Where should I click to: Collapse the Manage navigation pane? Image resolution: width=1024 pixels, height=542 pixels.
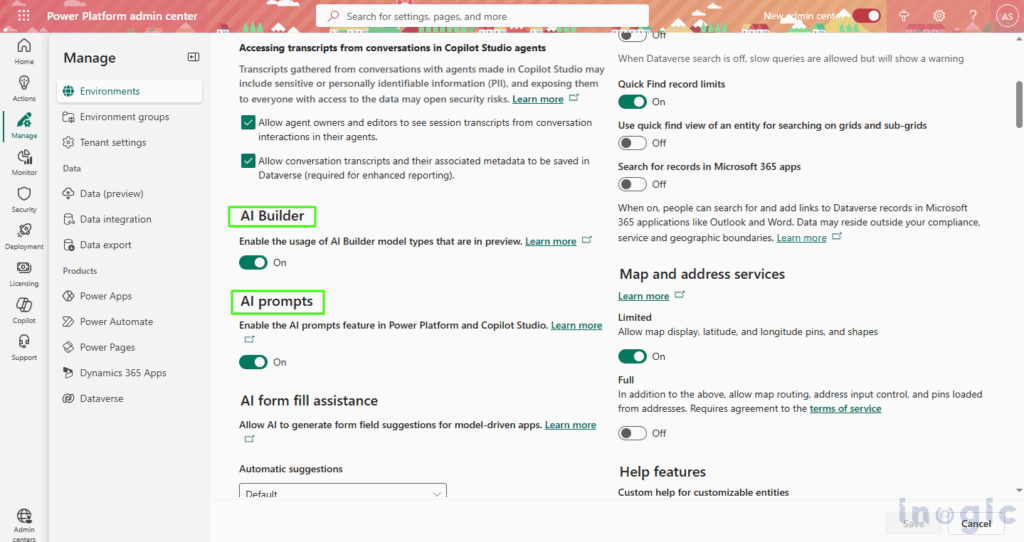[x=193, y=58]
